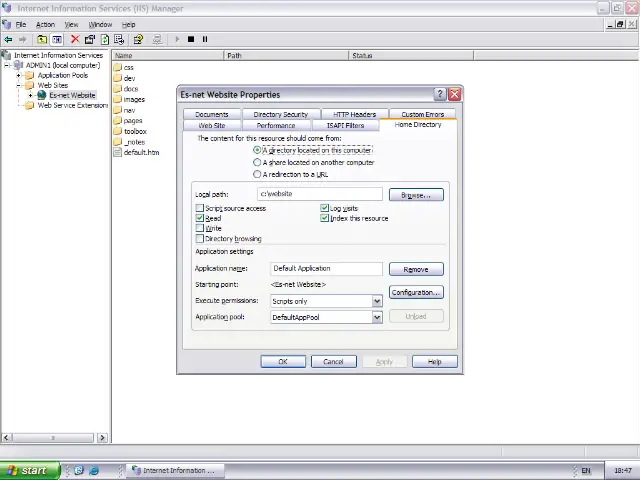This screenshot has width=640, height=480.
Task: Open the Application pool dropdown
Action: coord(377,317)
